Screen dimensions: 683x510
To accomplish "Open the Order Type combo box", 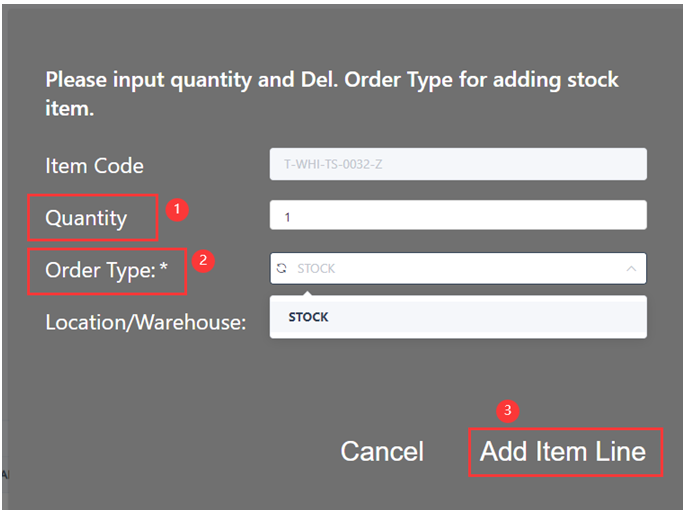I will [x=458, y=268].
